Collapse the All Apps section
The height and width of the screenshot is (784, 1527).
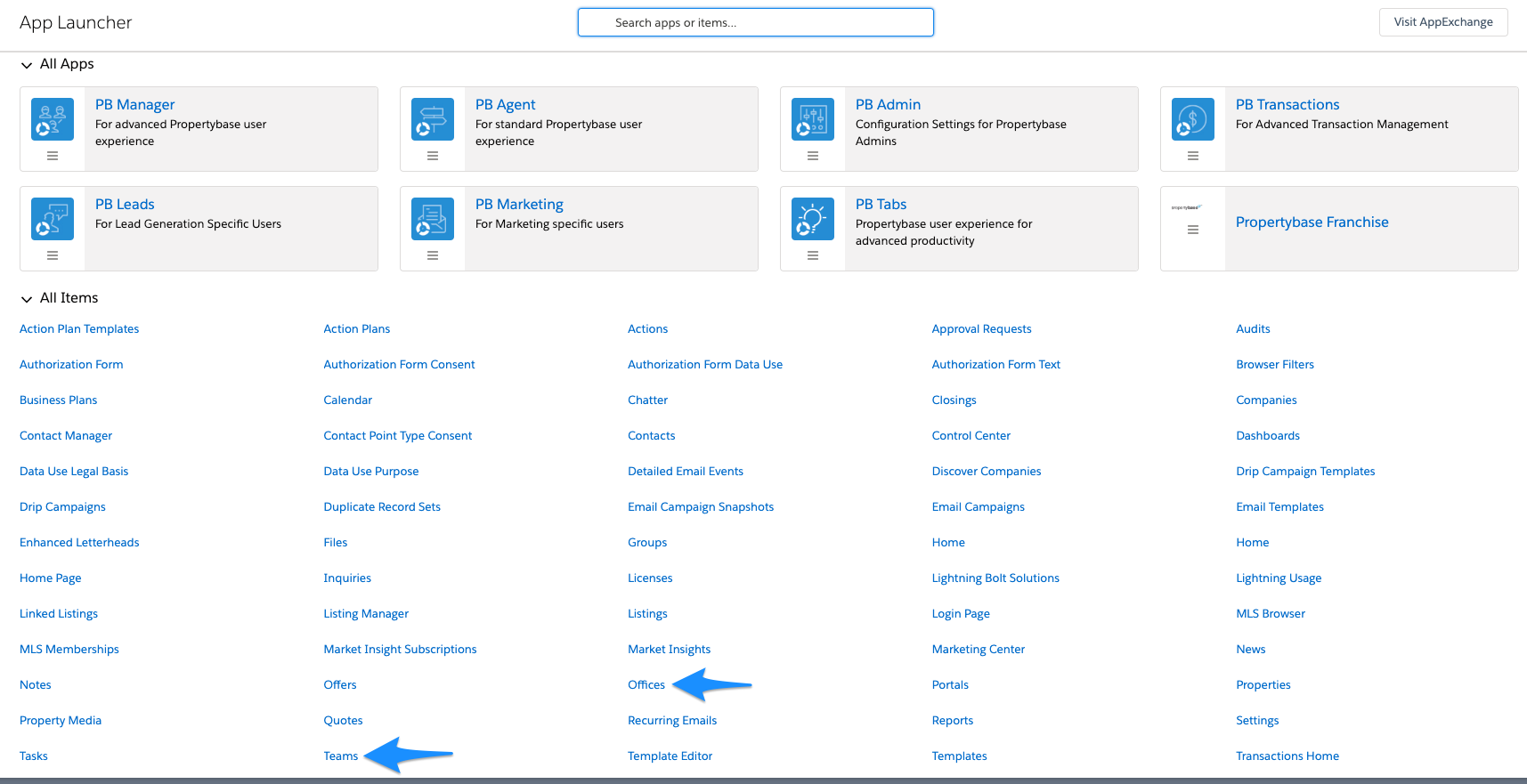[x=27, y=65]
